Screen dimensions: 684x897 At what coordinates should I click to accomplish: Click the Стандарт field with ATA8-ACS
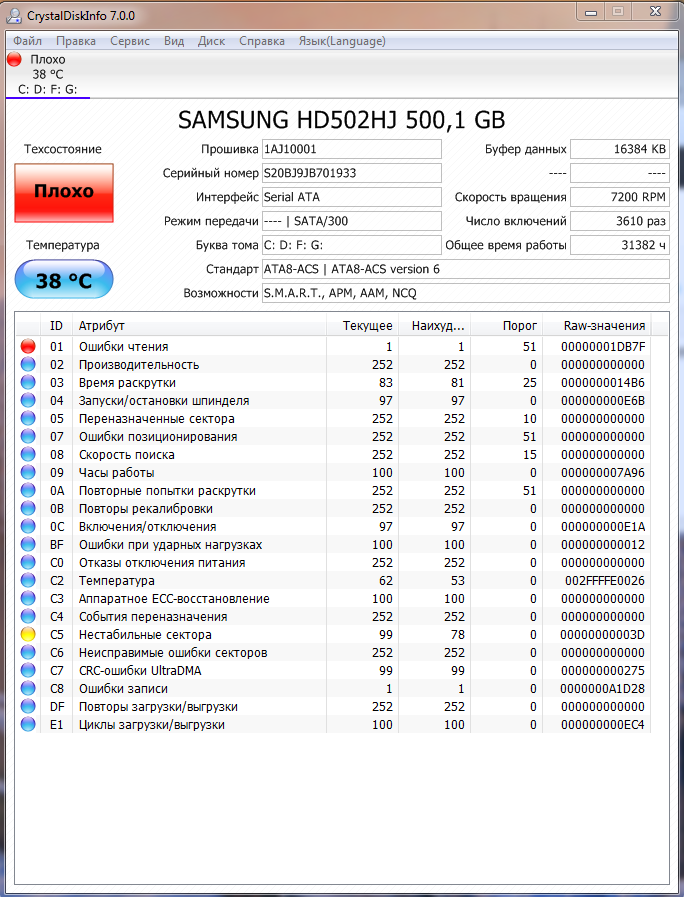point(466,269)
